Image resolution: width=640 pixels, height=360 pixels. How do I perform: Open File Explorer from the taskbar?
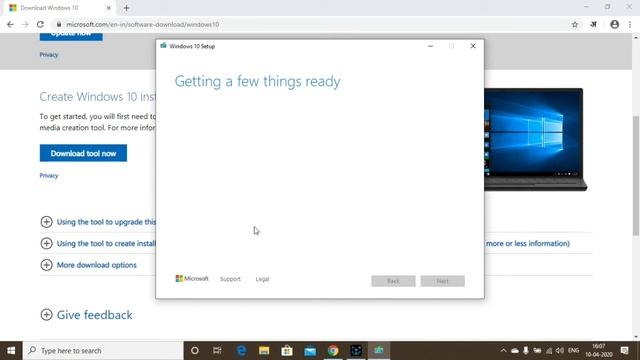pos(264,351)
